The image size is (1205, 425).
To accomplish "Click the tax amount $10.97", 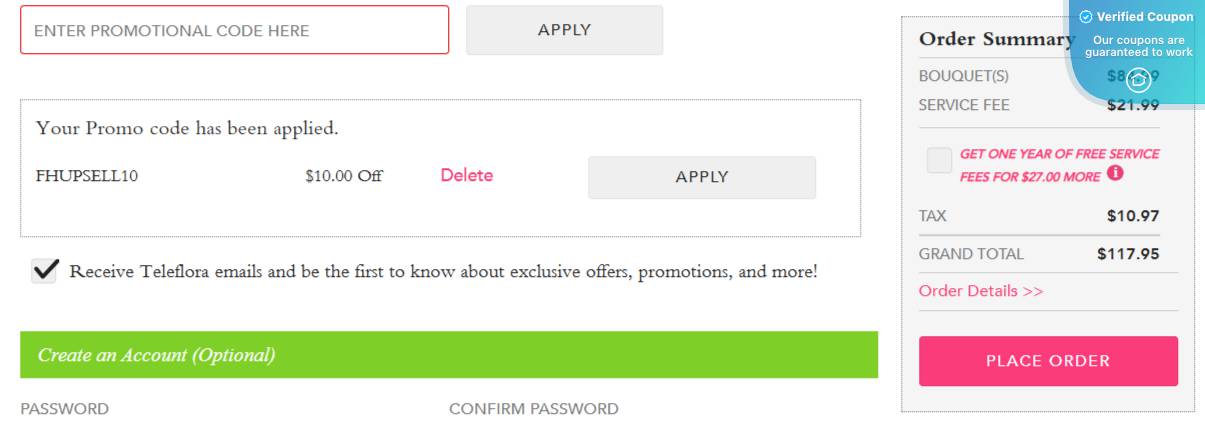I will point(1133,216).
